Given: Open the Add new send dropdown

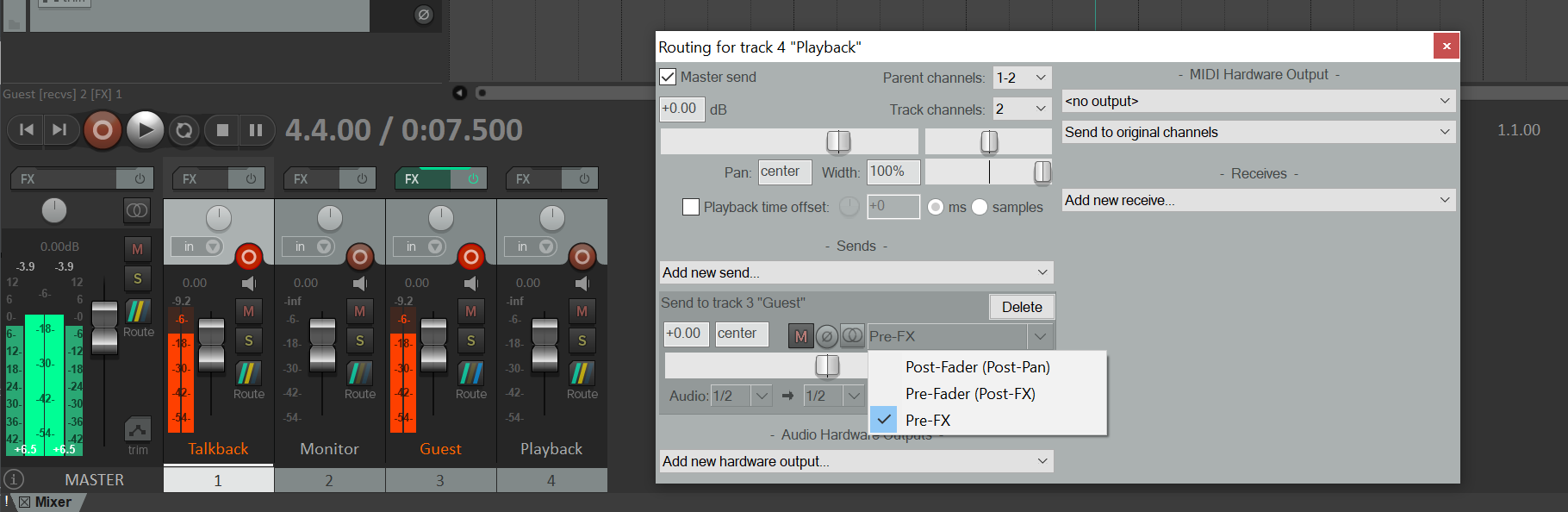Looking at the screenshot, I should pos(856,272).
